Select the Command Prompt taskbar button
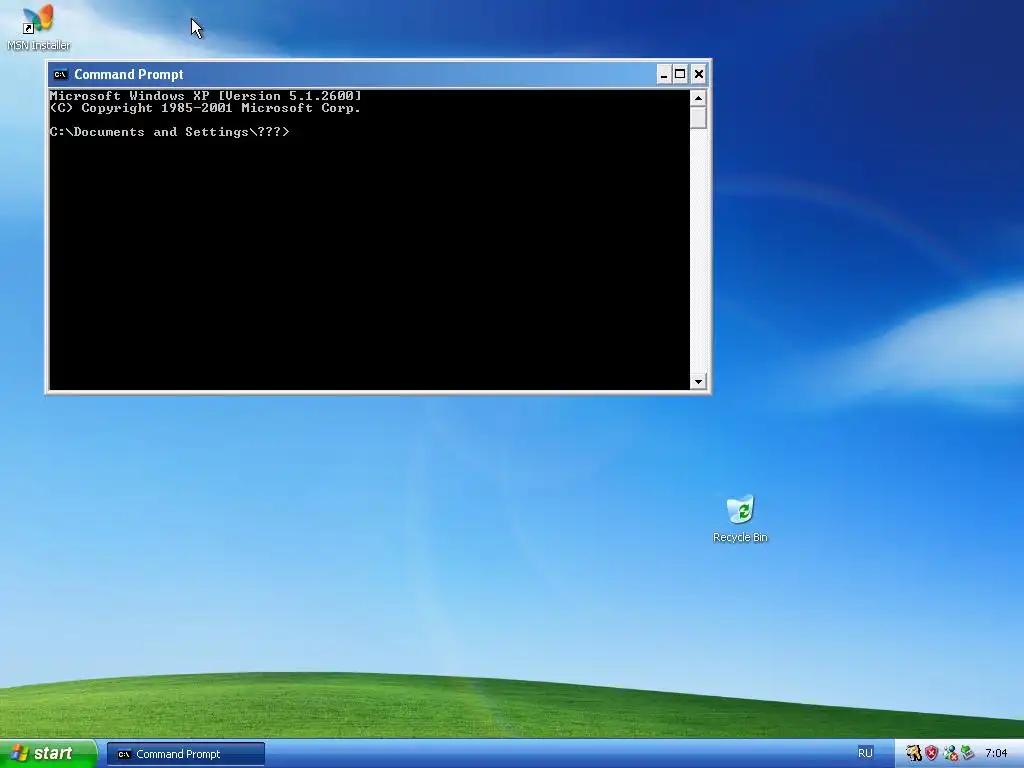1024x768 pixels. tap(186, 754)
